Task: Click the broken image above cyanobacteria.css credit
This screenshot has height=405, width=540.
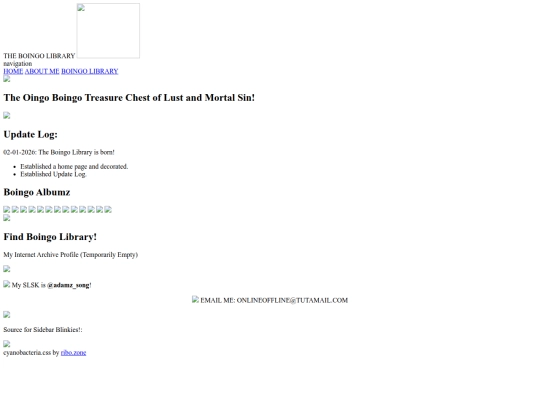Action: coord(7,344)
